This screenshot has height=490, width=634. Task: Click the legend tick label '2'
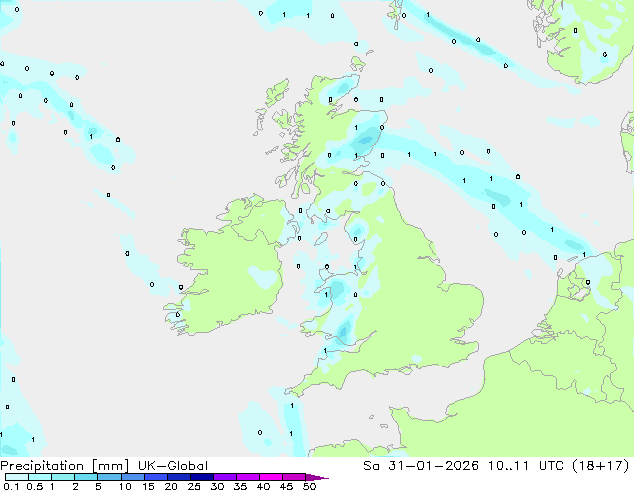coord(75,486)
